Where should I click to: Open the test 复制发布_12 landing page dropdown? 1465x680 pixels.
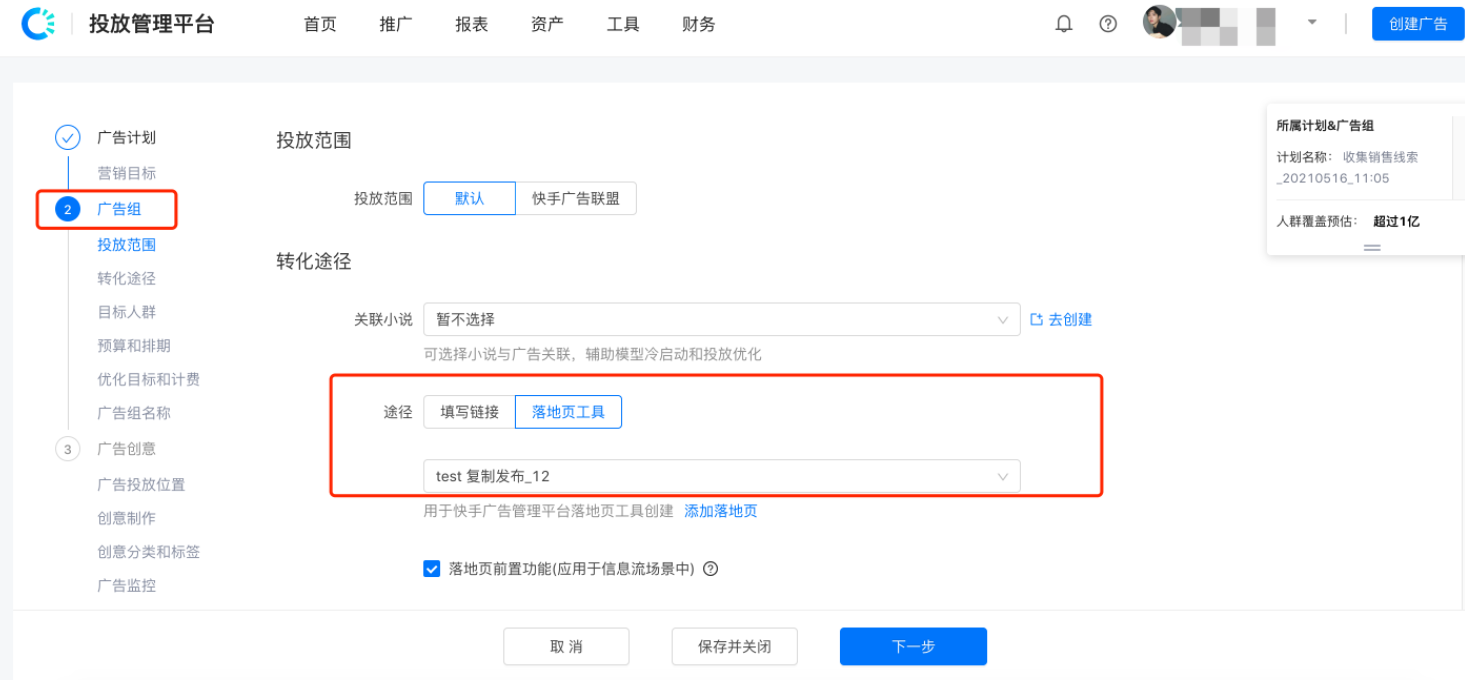(720, 475)
